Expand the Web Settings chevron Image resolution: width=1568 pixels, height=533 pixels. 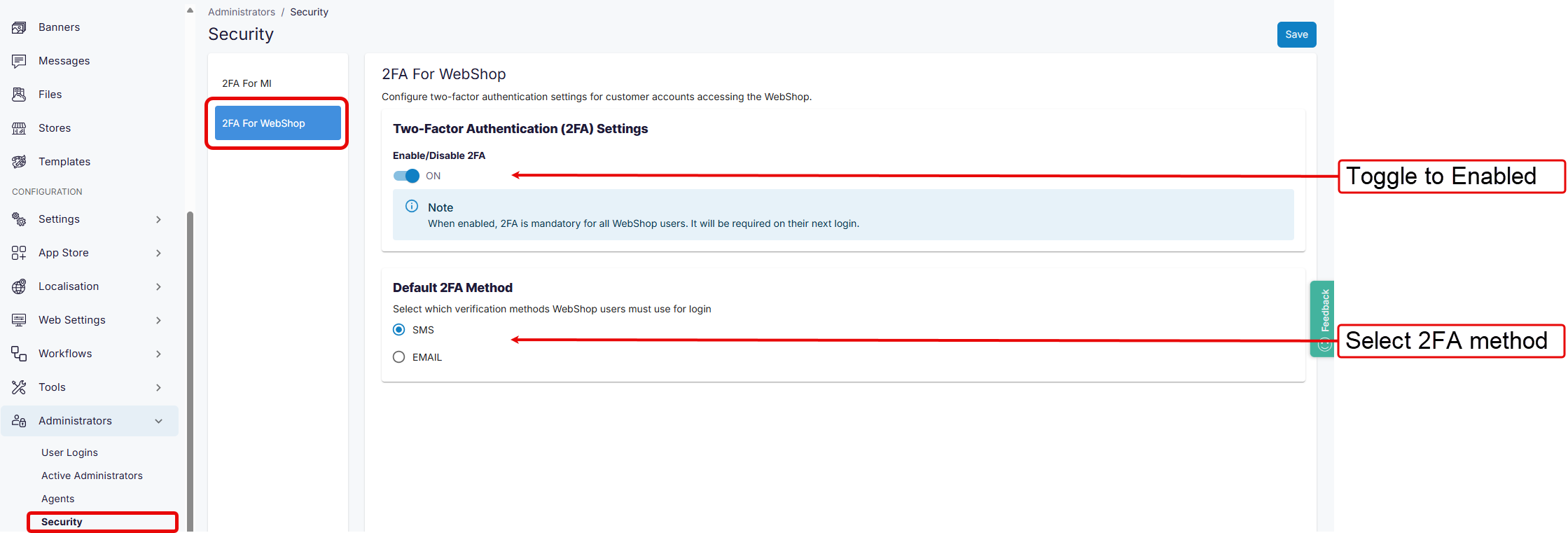click(x=159, y=320)
